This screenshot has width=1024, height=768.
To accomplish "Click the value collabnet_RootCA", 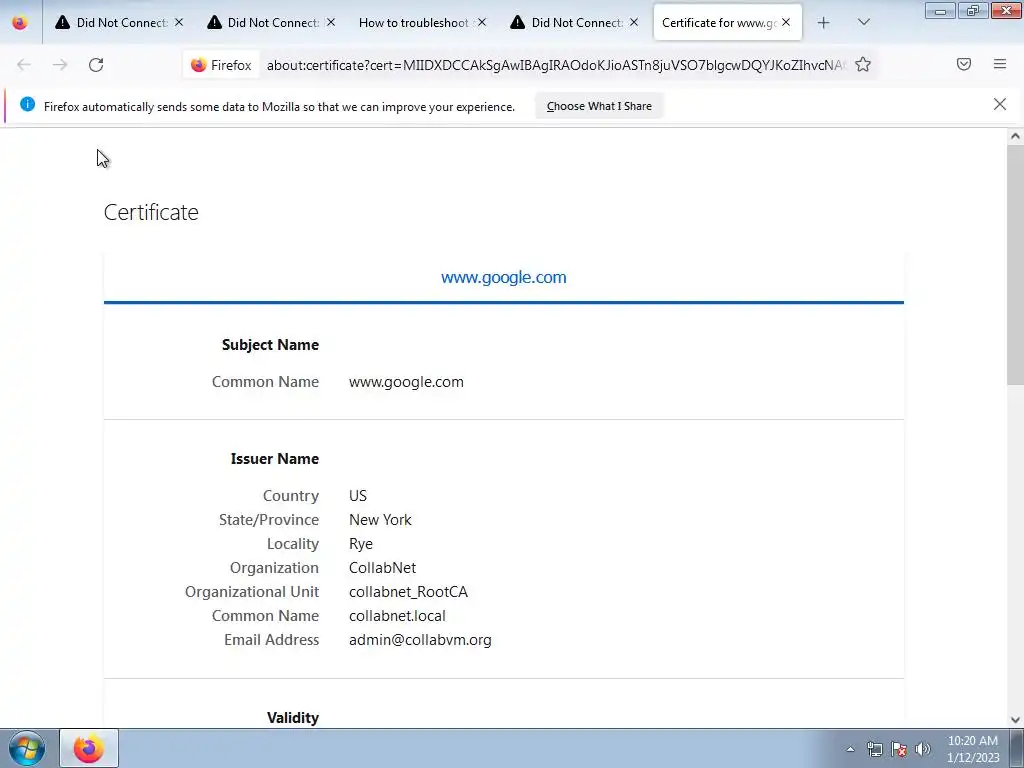I will point(408,592).
